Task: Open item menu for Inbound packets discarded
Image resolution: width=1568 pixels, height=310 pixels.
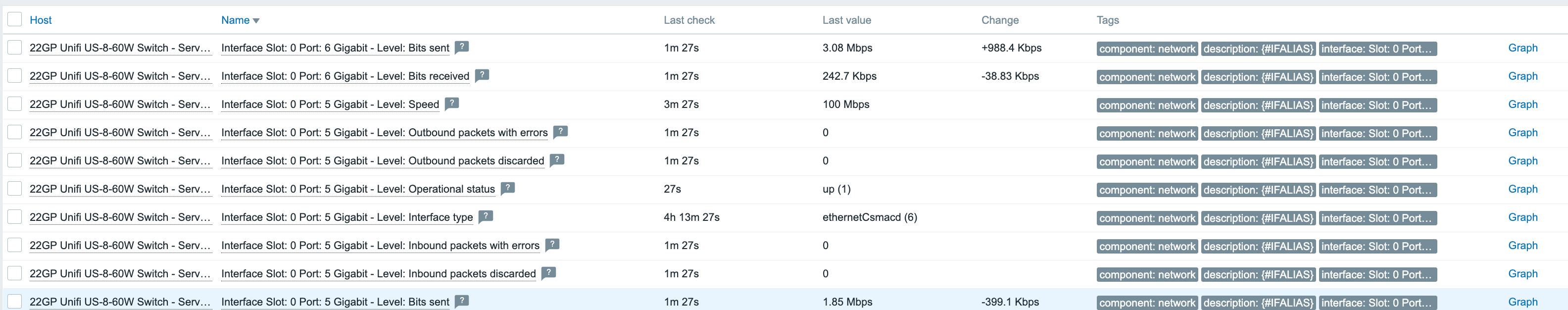Action: [378, 274]
